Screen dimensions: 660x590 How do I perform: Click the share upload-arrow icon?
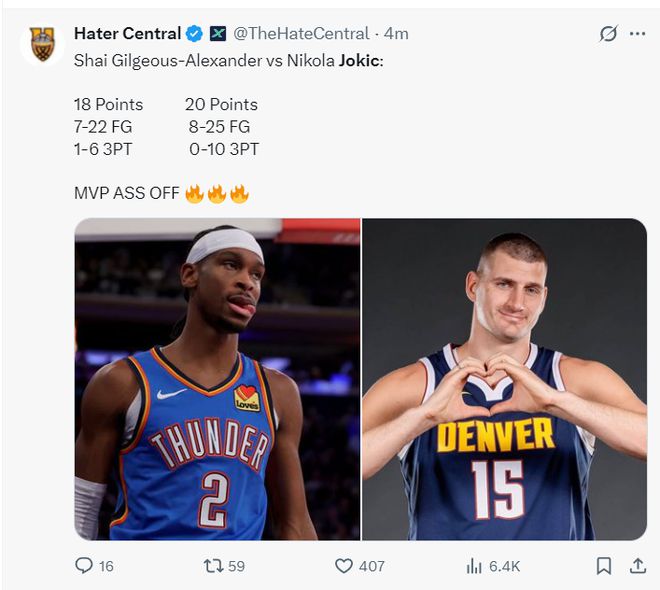tap(638, 566)
